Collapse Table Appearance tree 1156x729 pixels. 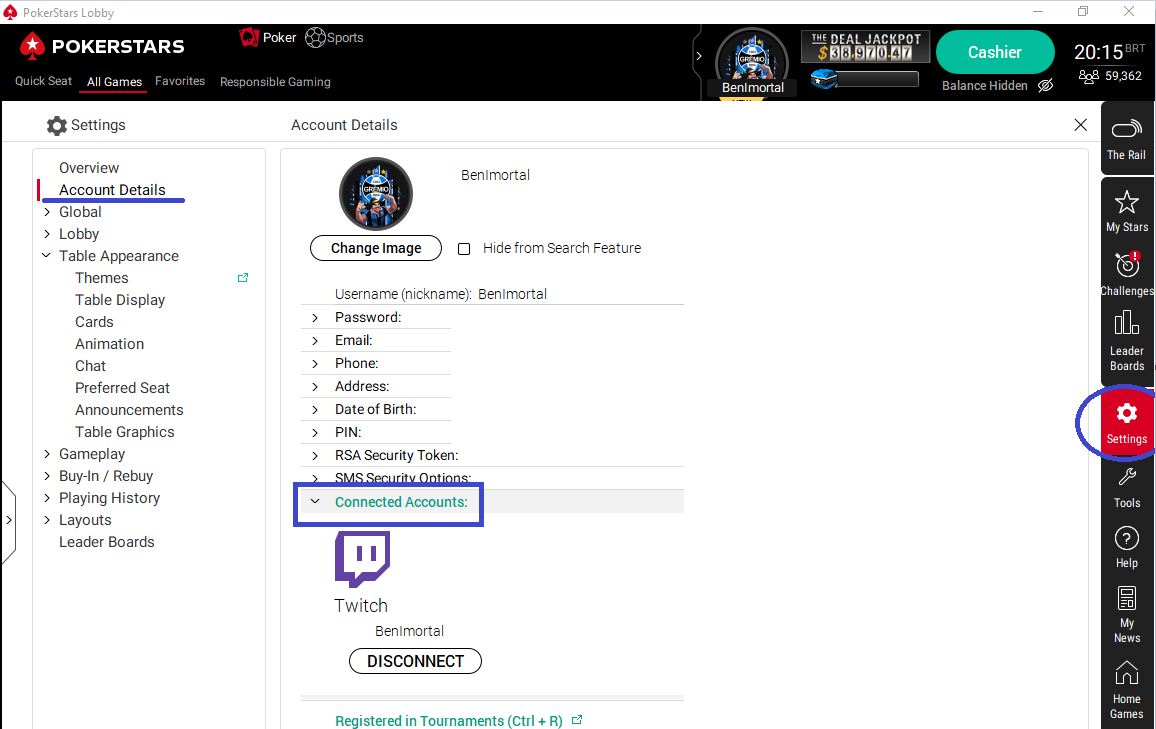tap(46, 256)
